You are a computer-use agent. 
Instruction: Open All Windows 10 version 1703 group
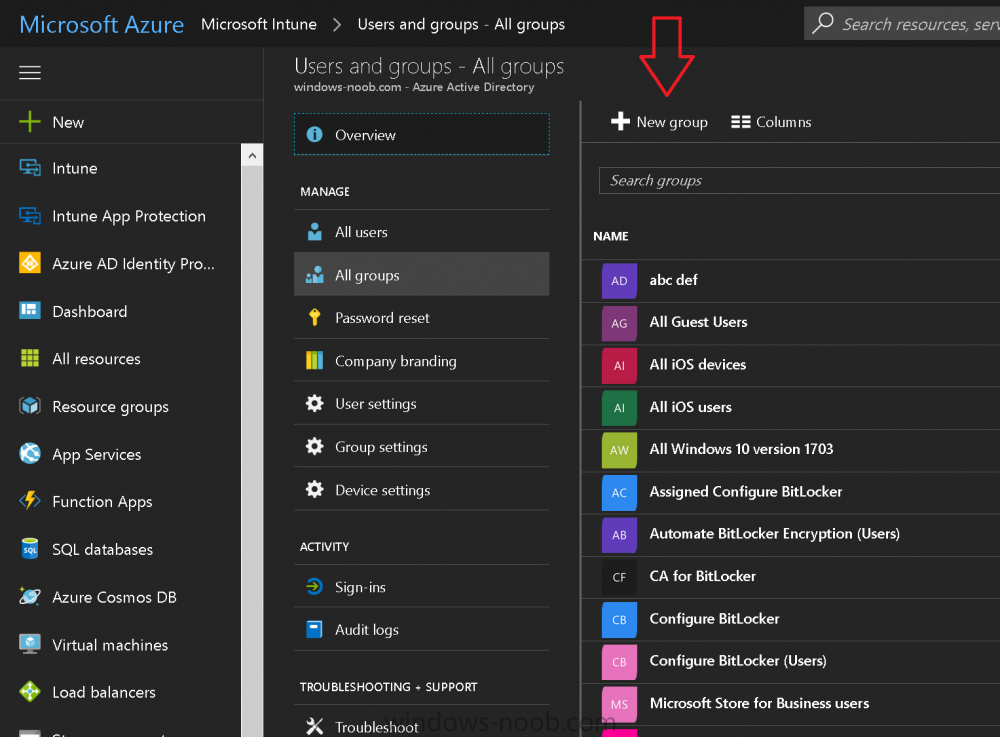pyautogui.click(x=791, y=449)
